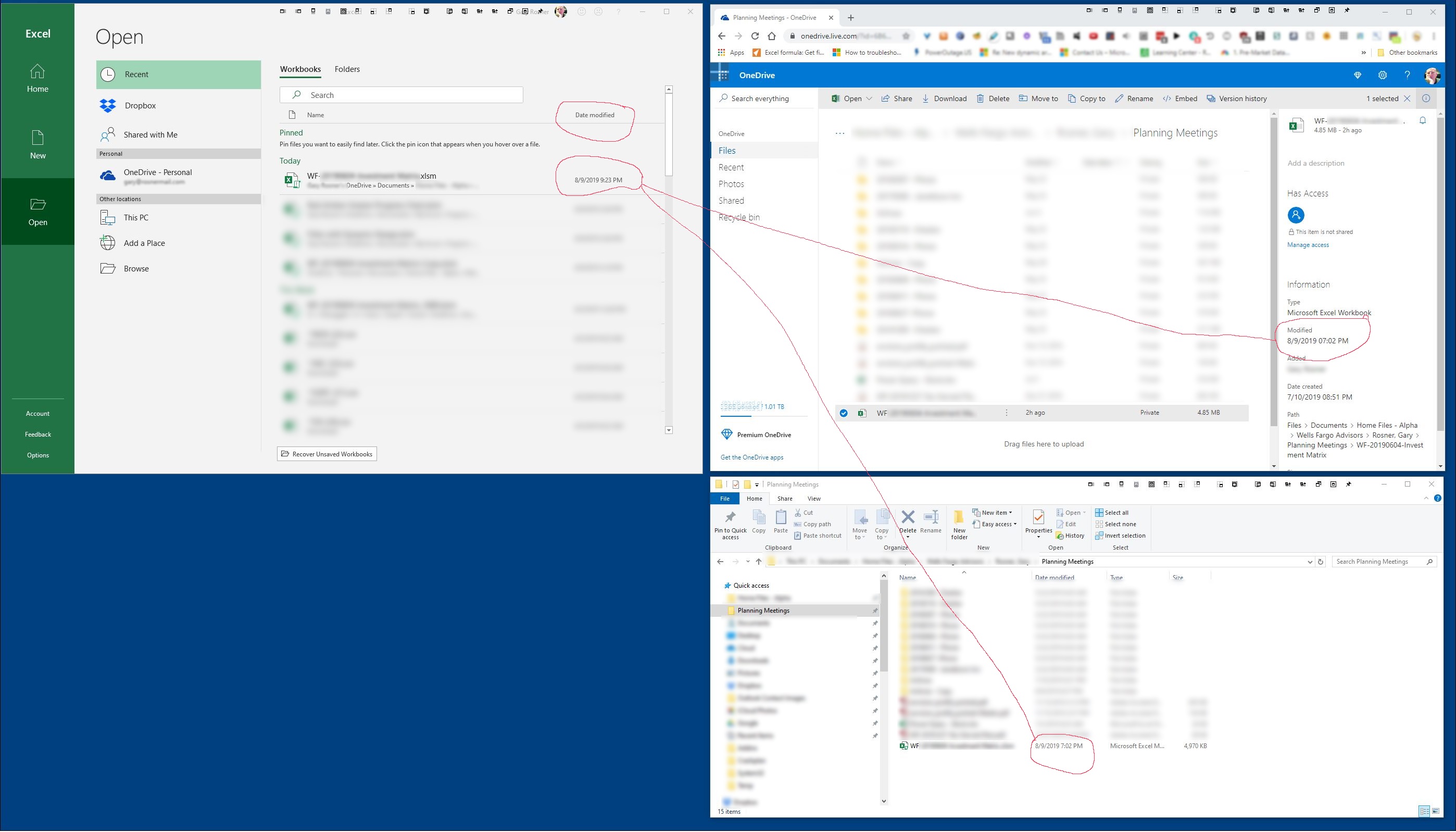
Task: Open Version history in OneDrive
Action: click(x=1237, y=99)
